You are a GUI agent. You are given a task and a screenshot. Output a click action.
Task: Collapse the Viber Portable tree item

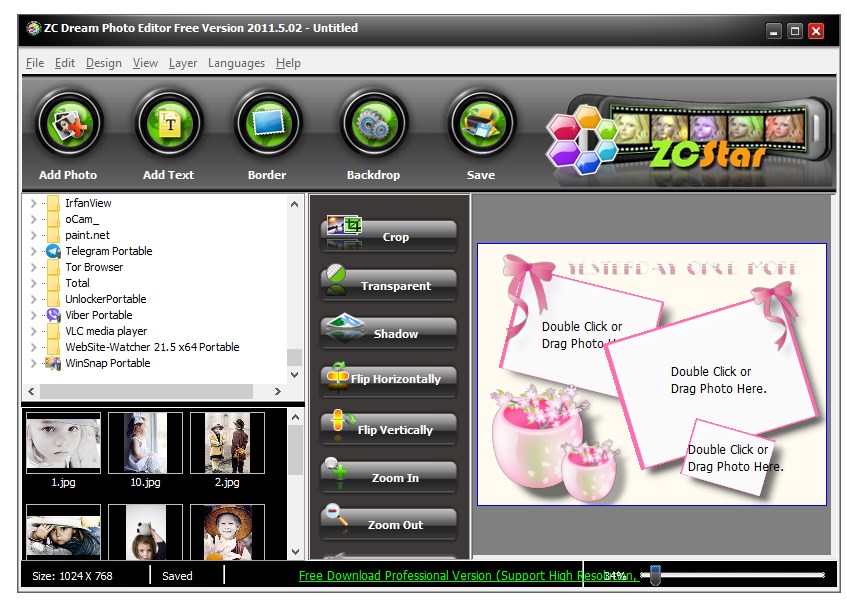pos(32,315)
